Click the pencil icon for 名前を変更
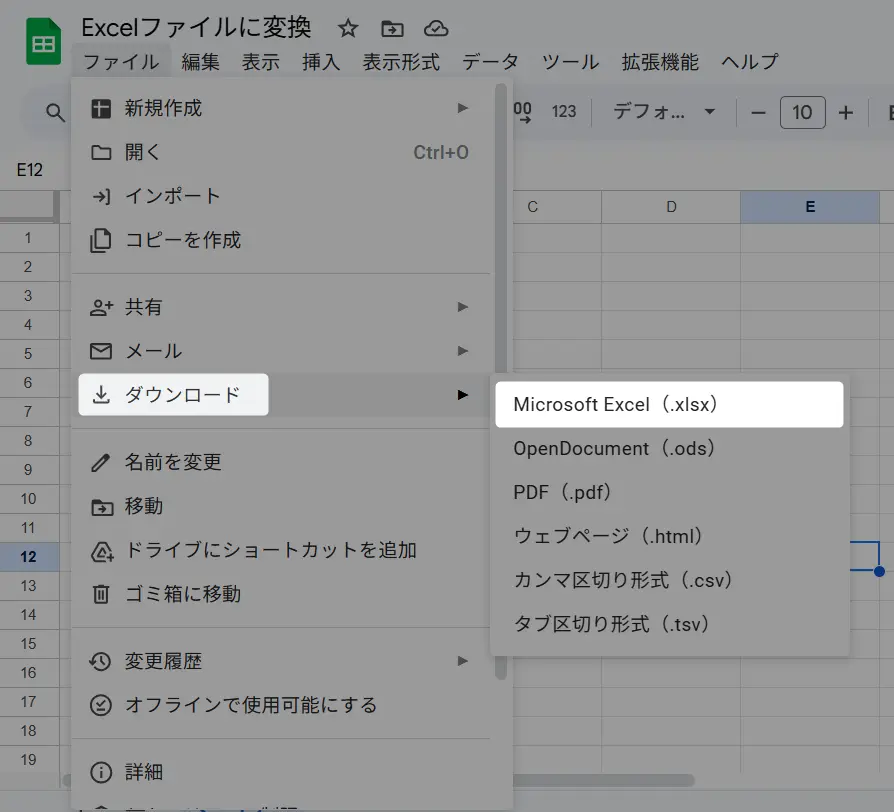 tap(101, 462)
